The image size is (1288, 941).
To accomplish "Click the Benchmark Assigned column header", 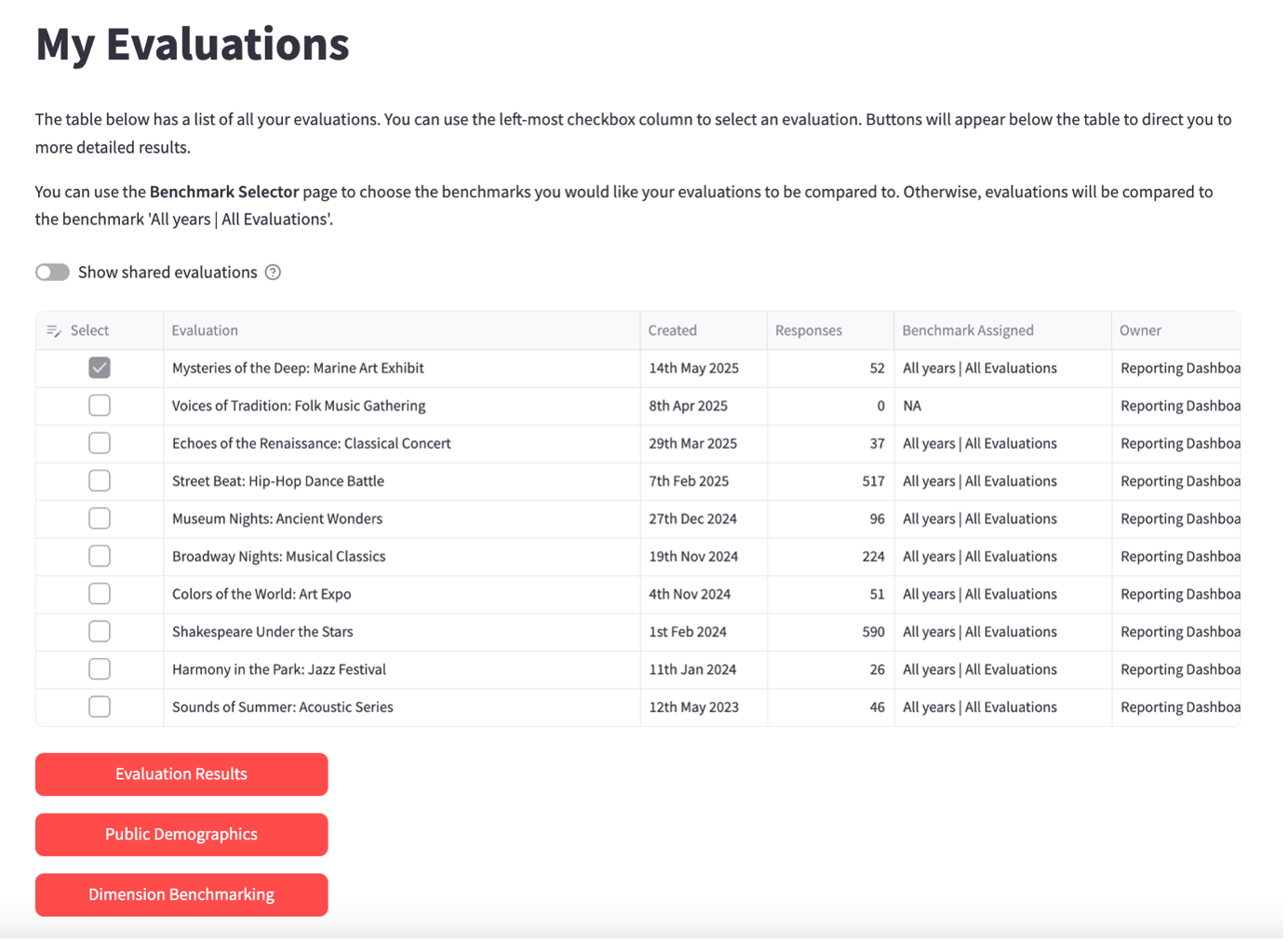I will click(968, 330).
